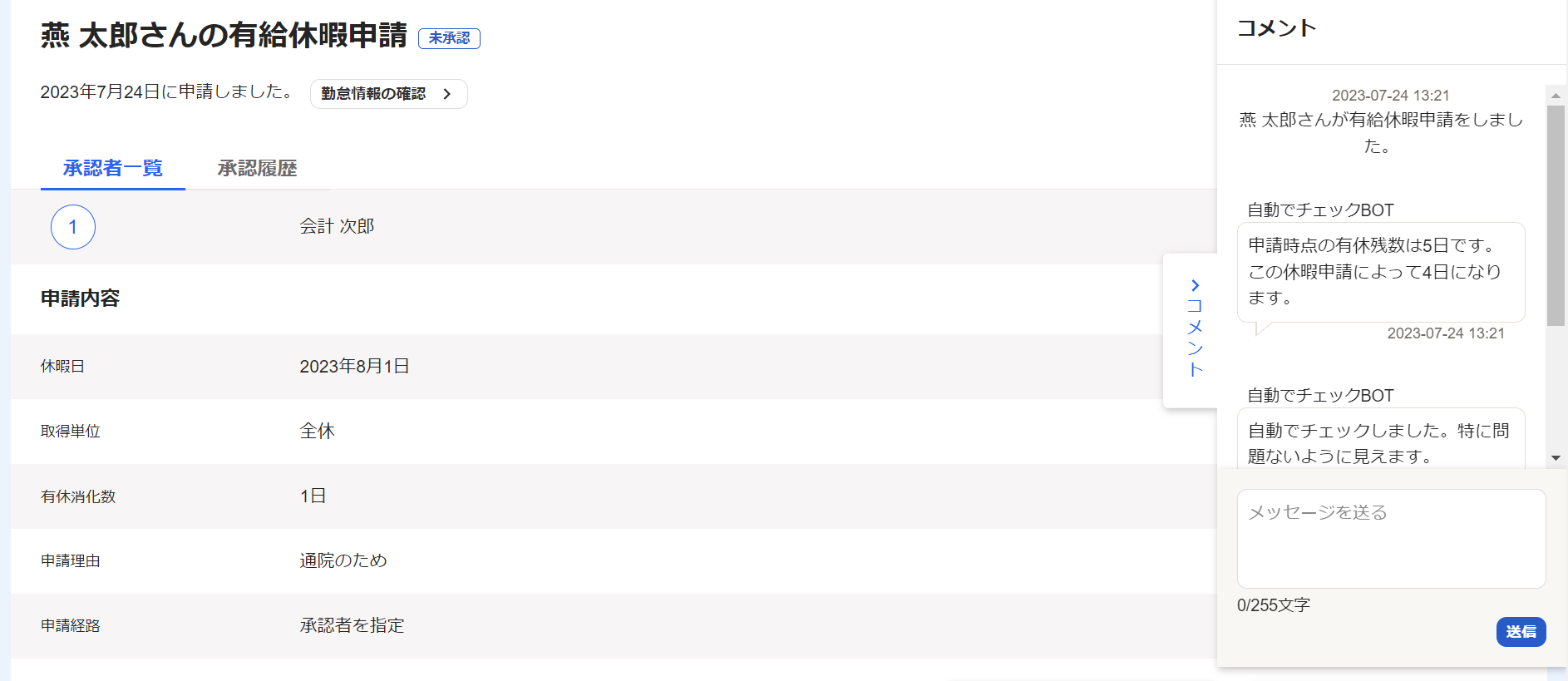Image resolution: width=1568 pixels, height=681 pixels.
Task: Click the 申請経路 value 承認者を指定
Action: (353, 625)
